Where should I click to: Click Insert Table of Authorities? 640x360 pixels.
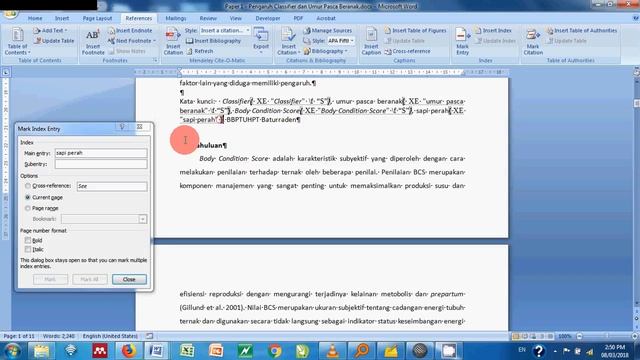point(582,31)
